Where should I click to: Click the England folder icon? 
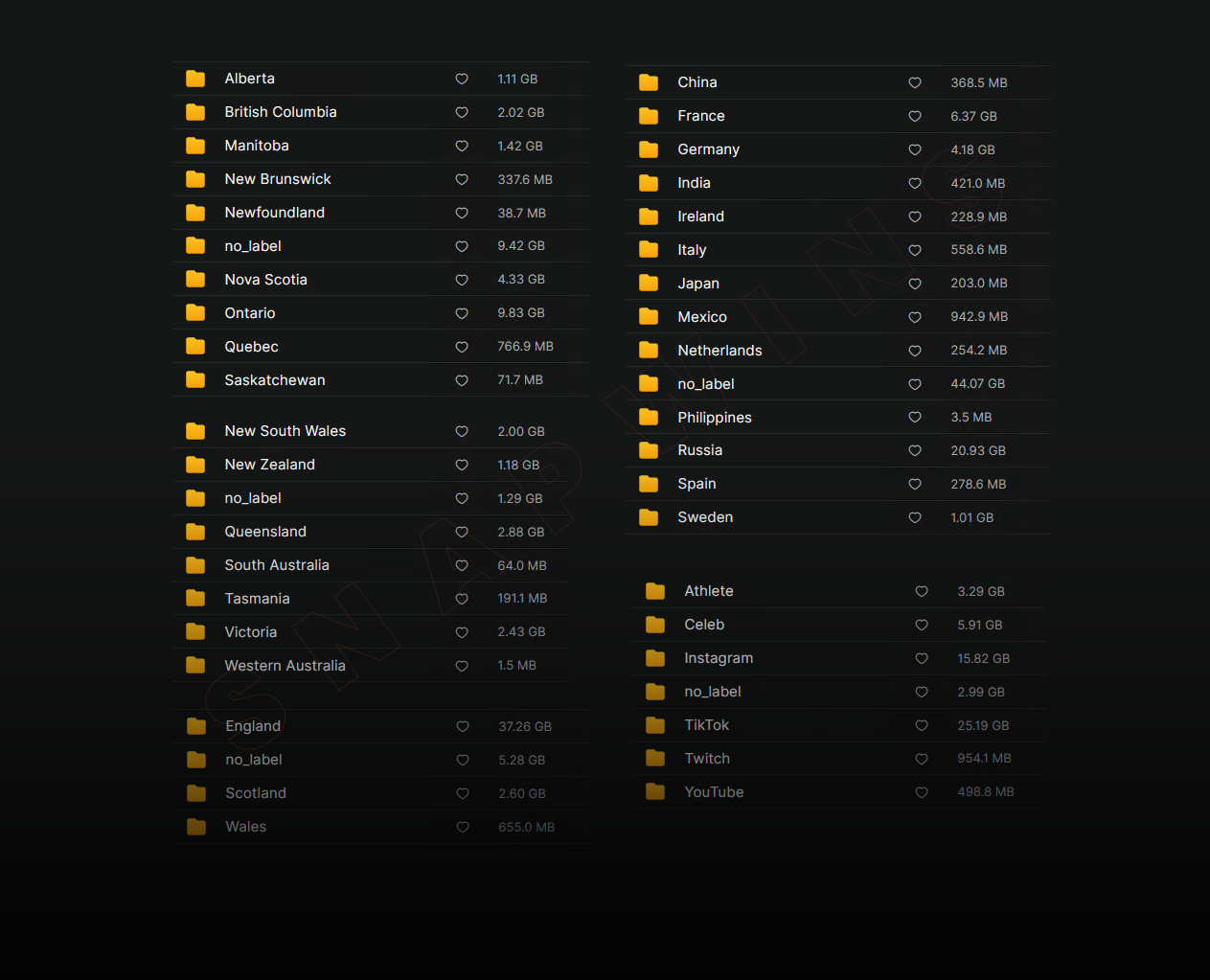pos(196,726)
